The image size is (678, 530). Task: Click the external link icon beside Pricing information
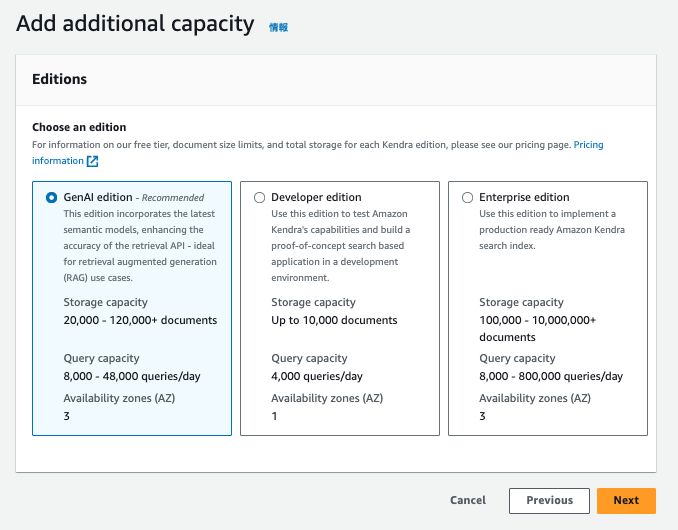pos(93,161)
